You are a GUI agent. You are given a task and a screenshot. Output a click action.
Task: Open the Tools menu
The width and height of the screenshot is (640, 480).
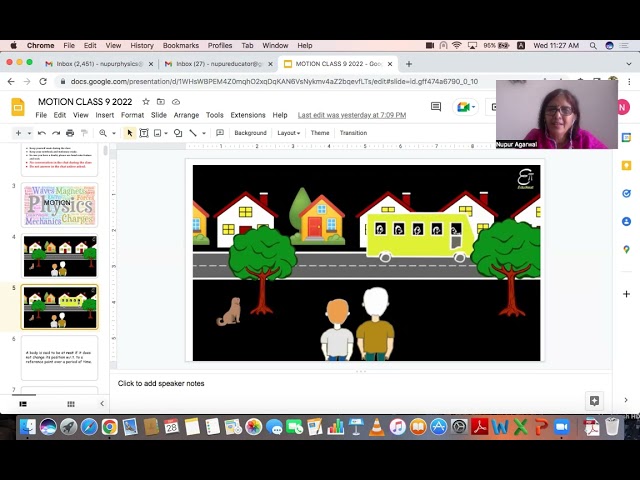215,115
